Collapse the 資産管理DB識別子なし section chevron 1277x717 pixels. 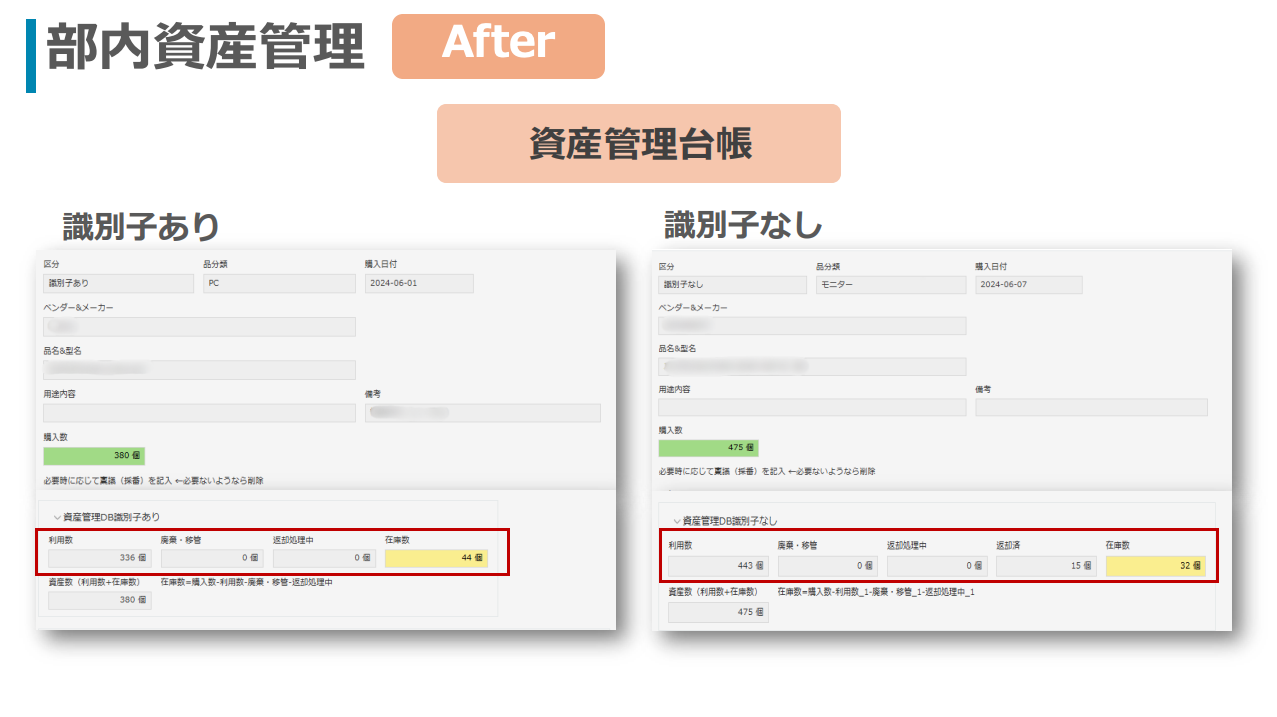[x=676, y=521]
